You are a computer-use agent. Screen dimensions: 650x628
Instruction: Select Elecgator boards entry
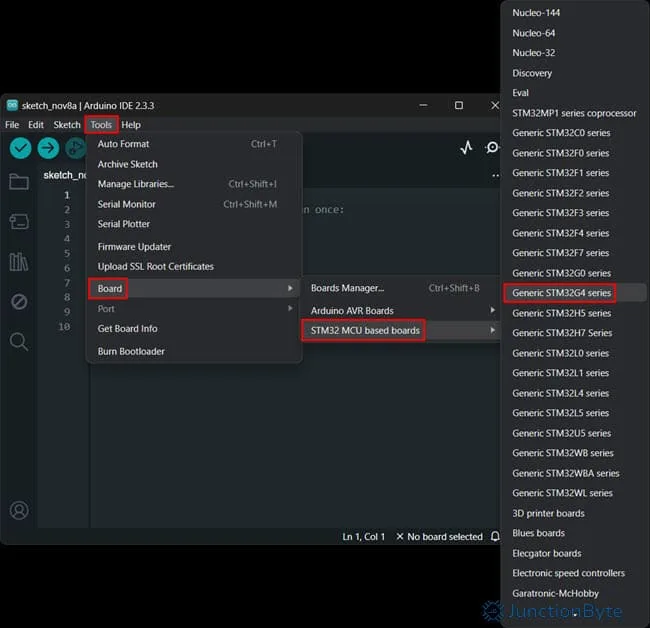[575, 553]
